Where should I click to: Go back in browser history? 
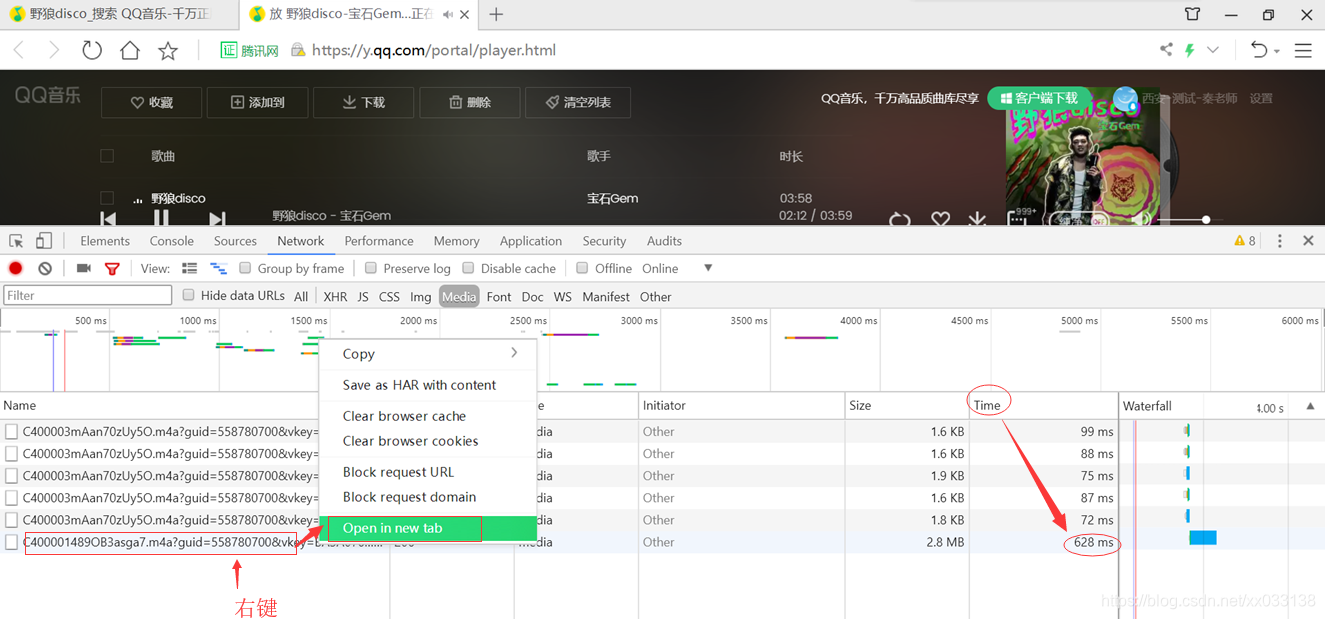tap(19, 50)
